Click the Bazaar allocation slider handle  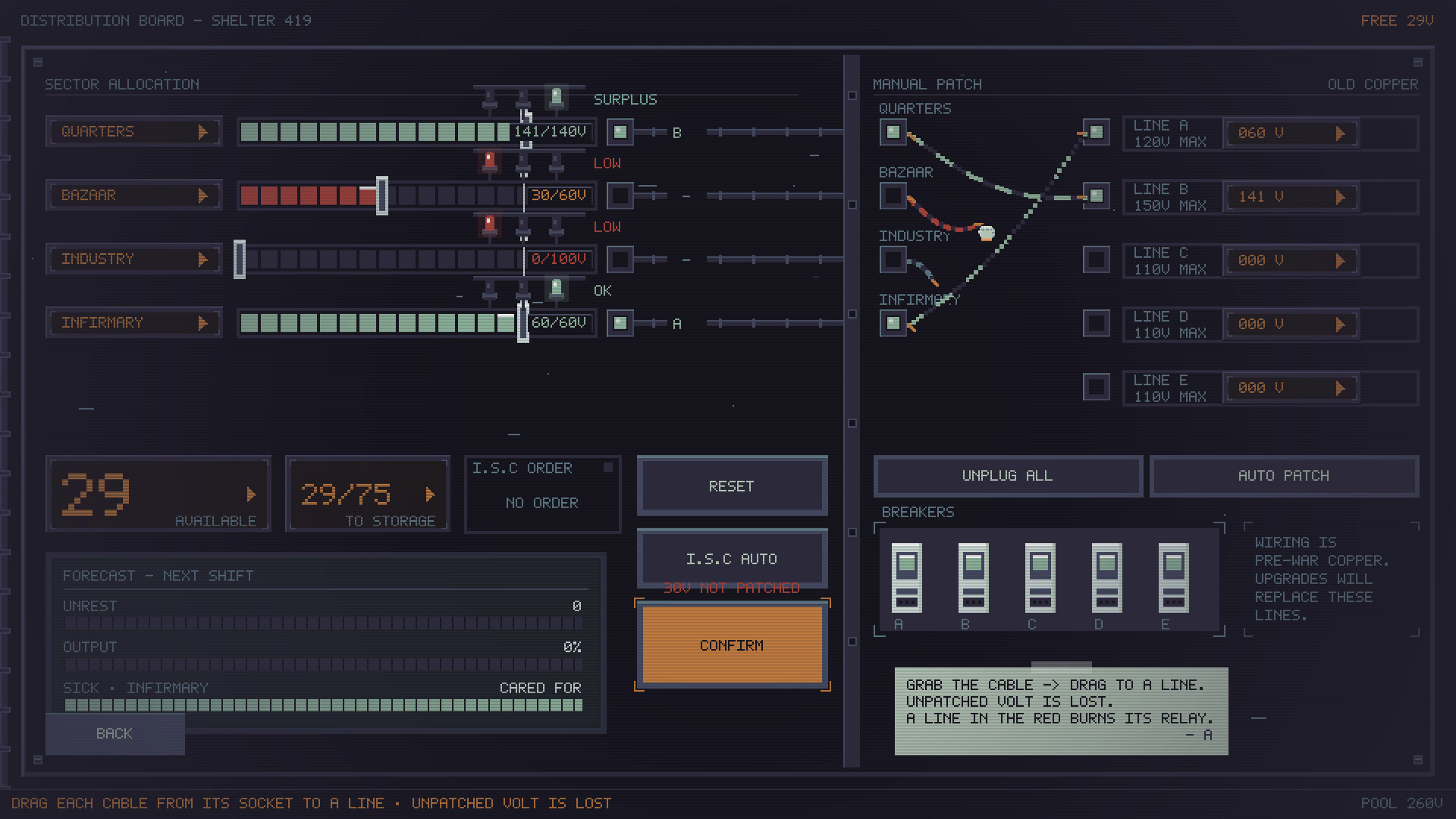click(382, 196)
